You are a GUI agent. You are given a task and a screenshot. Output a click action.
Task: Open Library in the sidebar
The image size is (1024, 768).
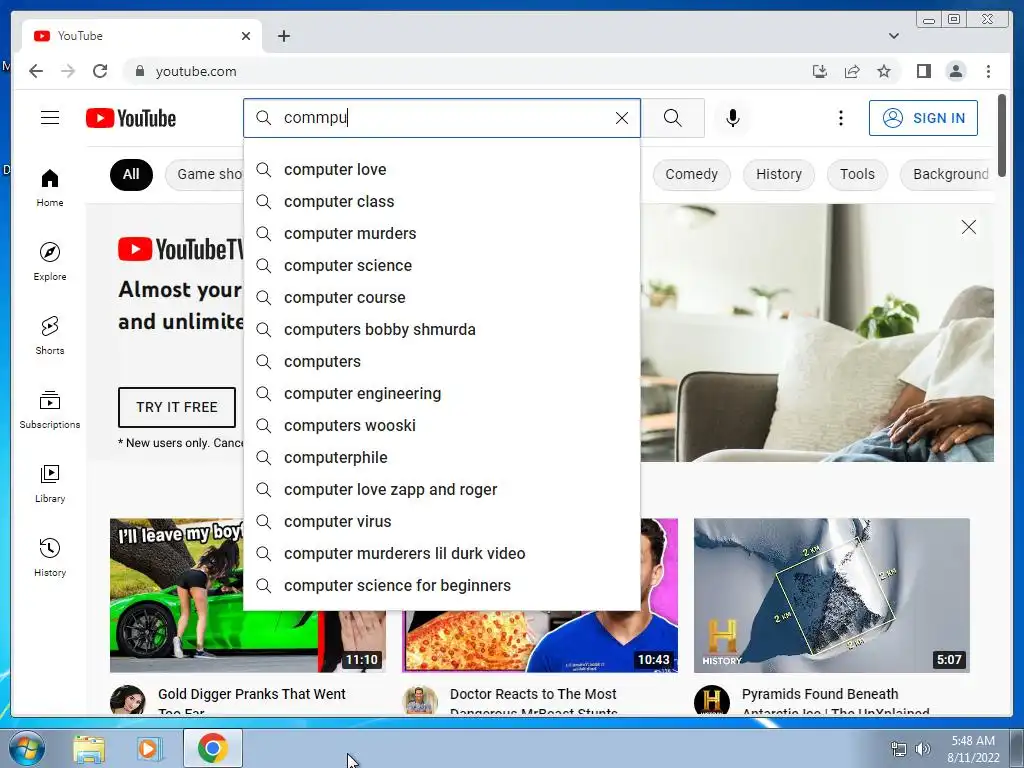[50, 483]
